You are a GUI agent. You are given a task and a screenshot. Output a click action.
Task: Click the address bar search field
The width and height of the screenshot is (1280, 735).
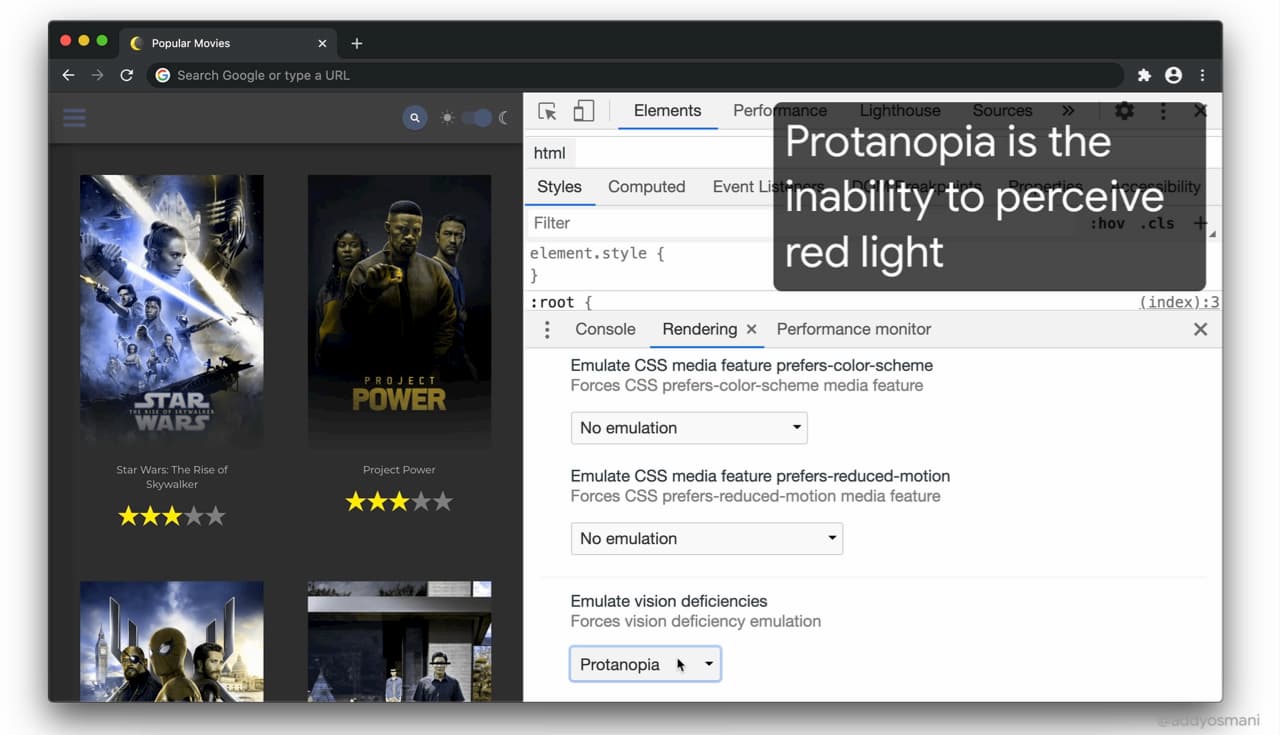pyautogui.click(x=635, y=75)
